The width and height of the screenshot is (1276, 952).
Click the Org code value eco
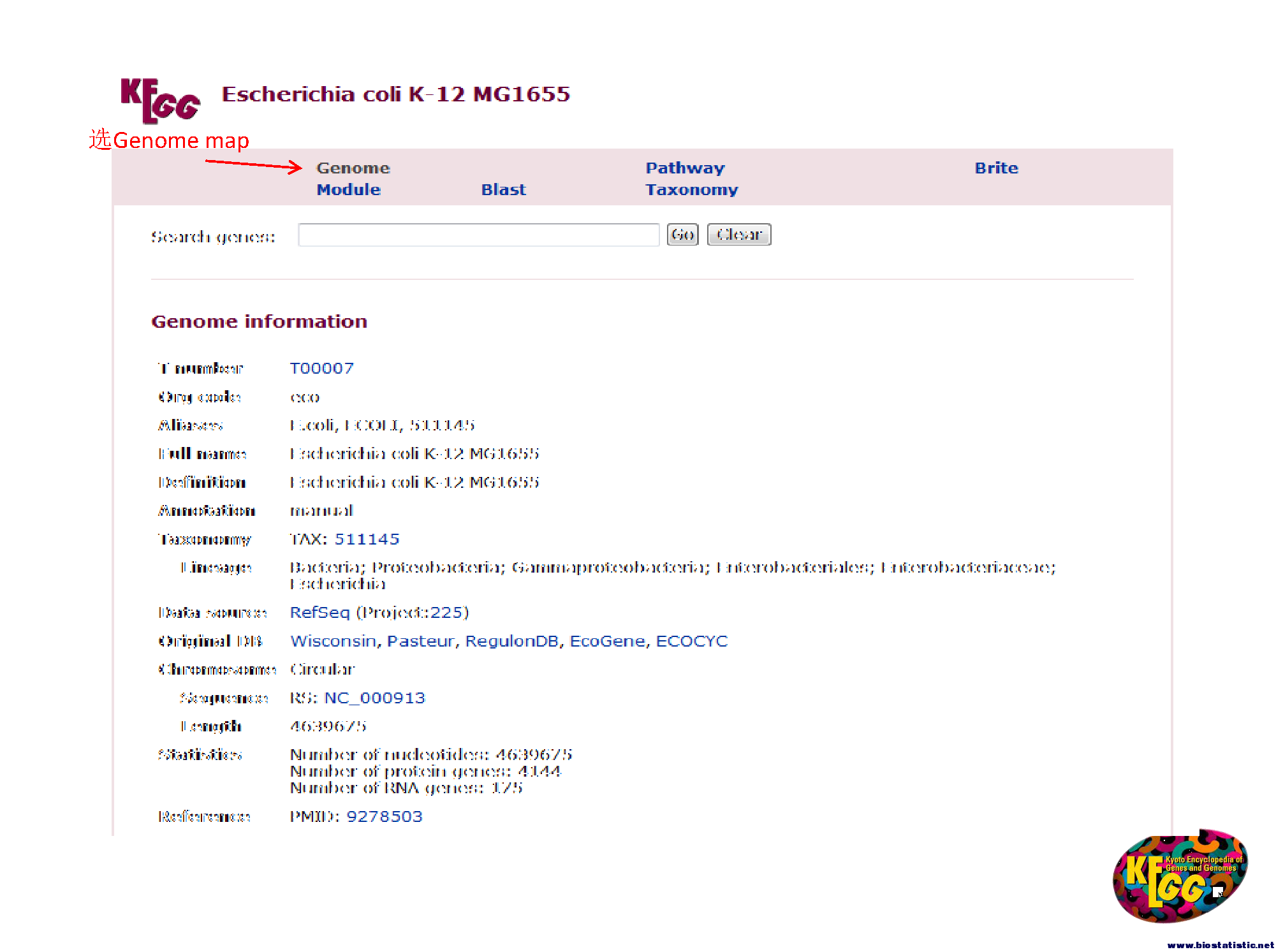(305, 398)
